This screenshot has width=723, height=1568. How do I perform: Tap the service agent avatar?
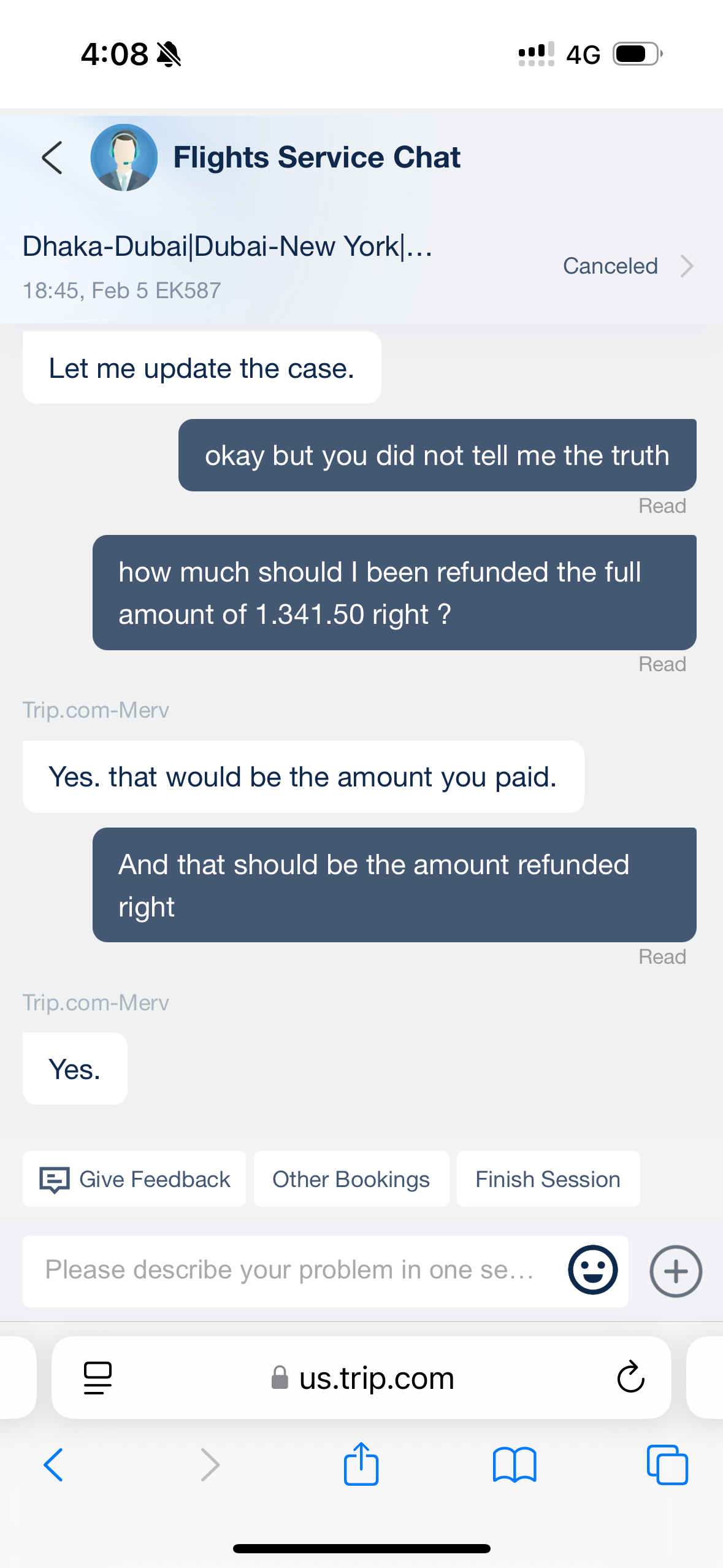pyautogui.click(x=124, y=158)
